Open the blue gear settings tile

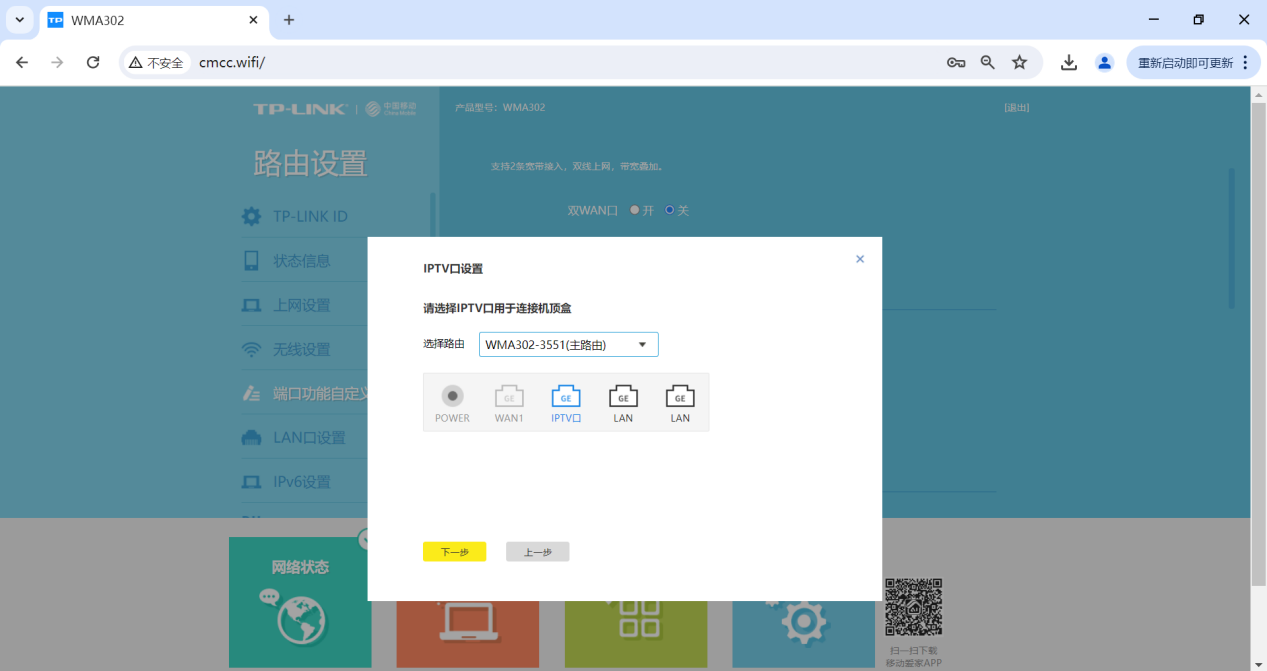(803, 634)
